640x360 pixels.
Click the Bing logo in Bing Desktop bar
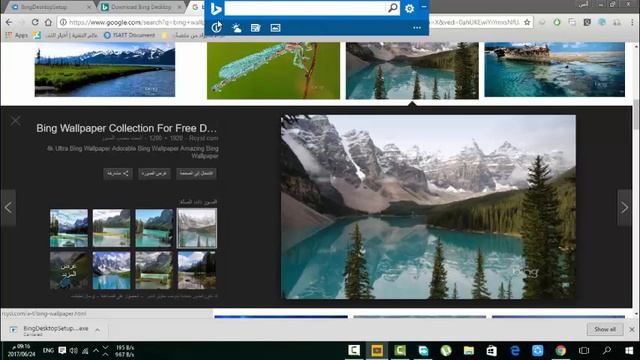(x=216, y=9)
